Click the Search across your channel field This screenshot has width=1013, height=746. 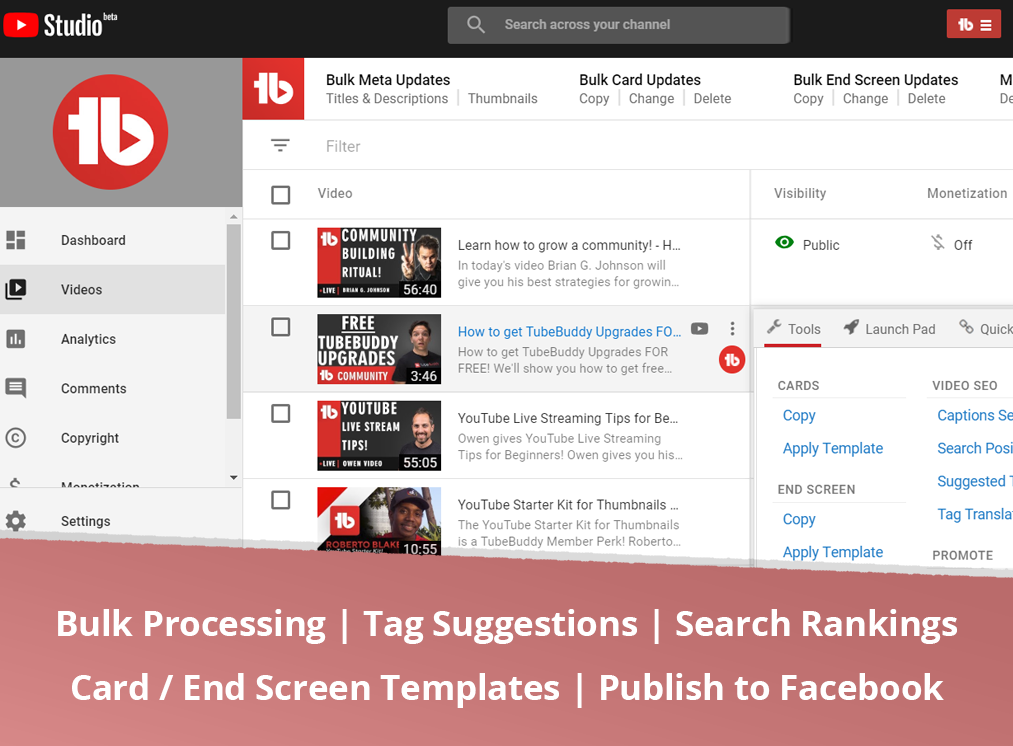pos(618,25)
